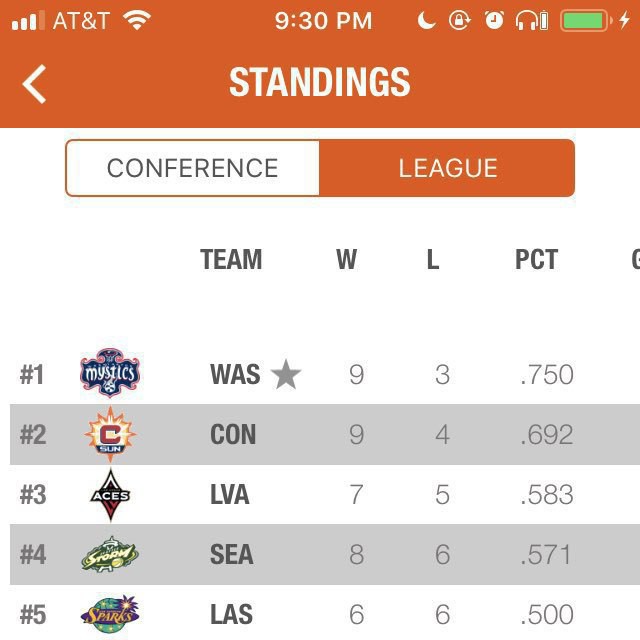Tap the Las Vegas Aces logo
This screenshot has height=640, width=640.
pyautogui.click(x=110, y=494)
